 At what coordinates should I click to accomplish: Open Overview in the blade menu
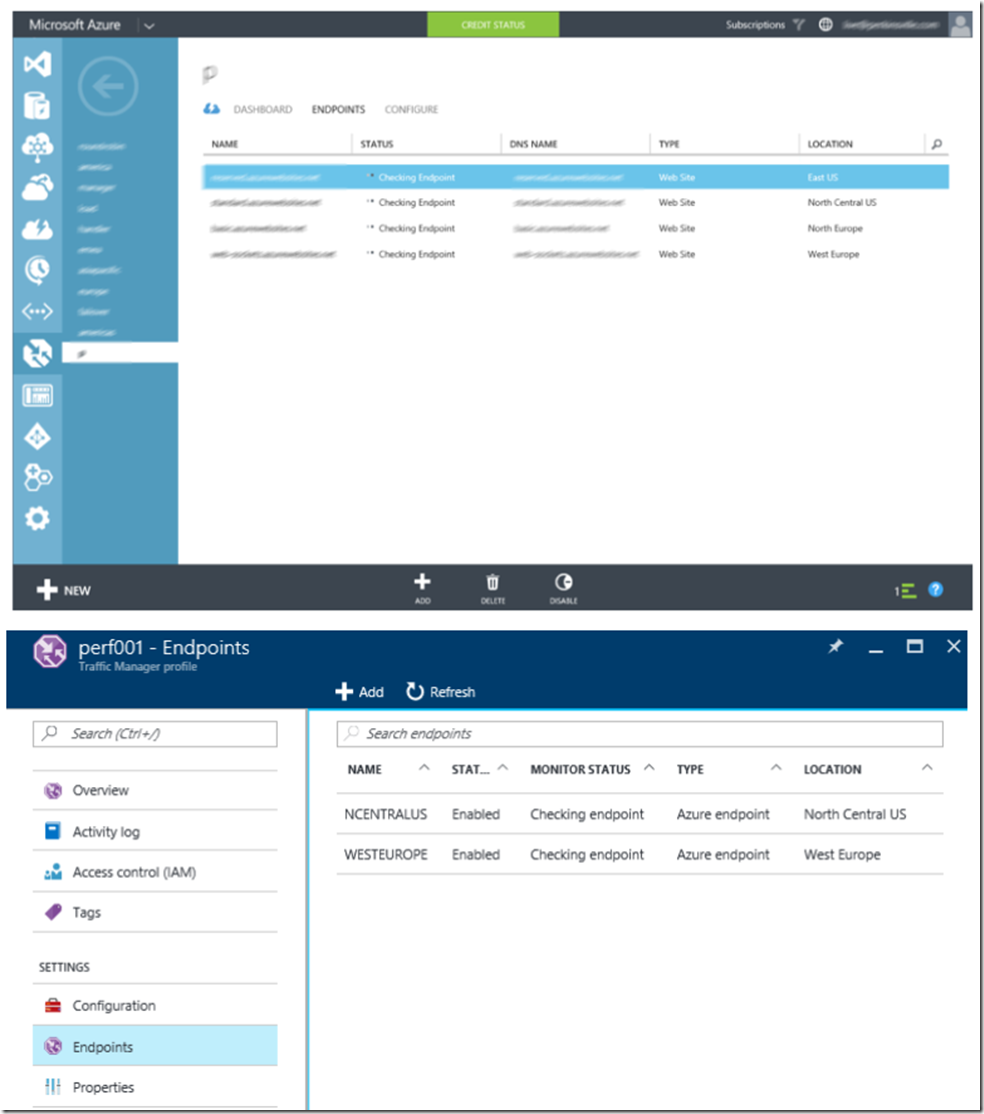click(x=155, y=791)
